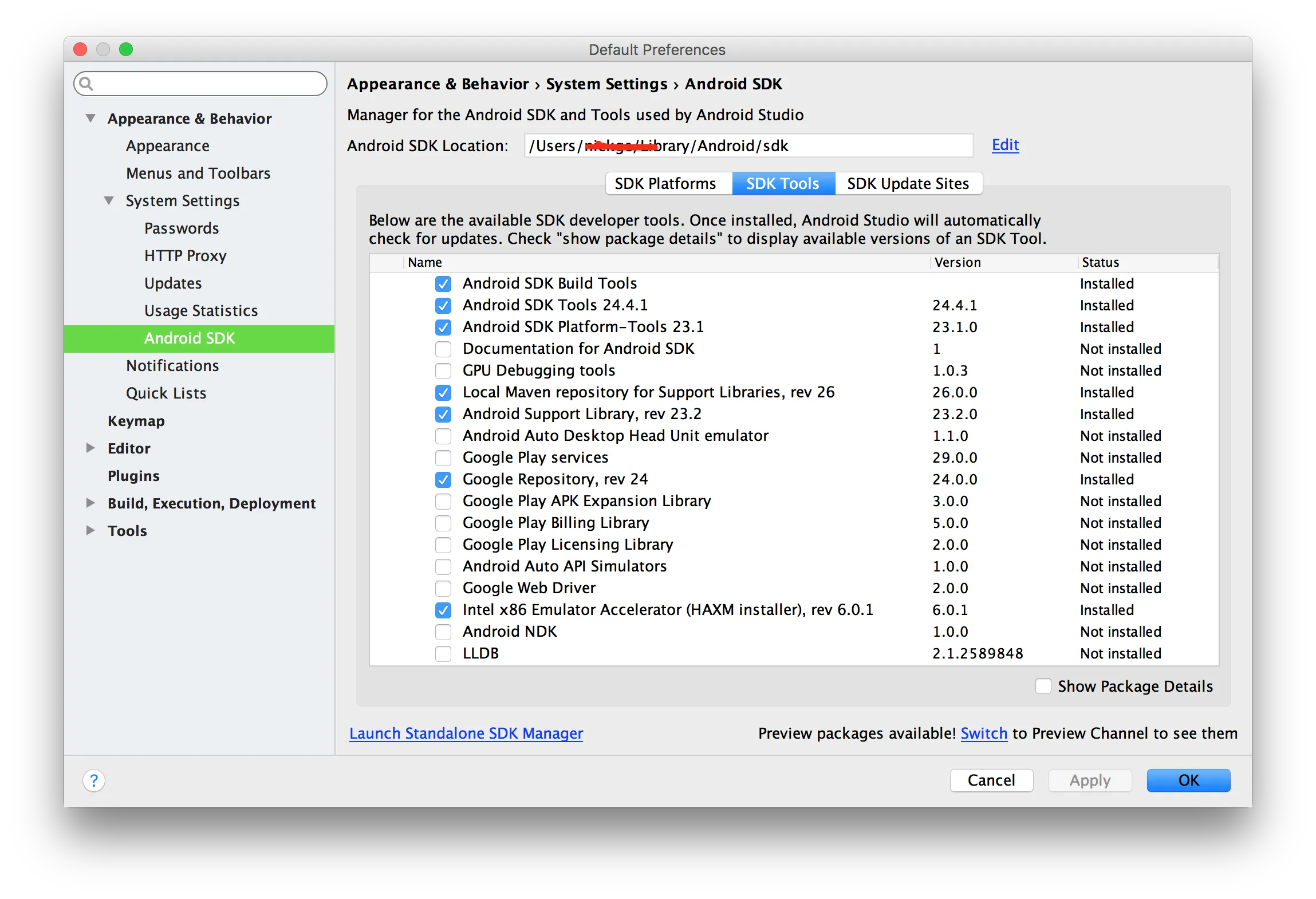Click the green zoom window button
The width and height of the screenshot is (1316, 899).
pos(126,50)
